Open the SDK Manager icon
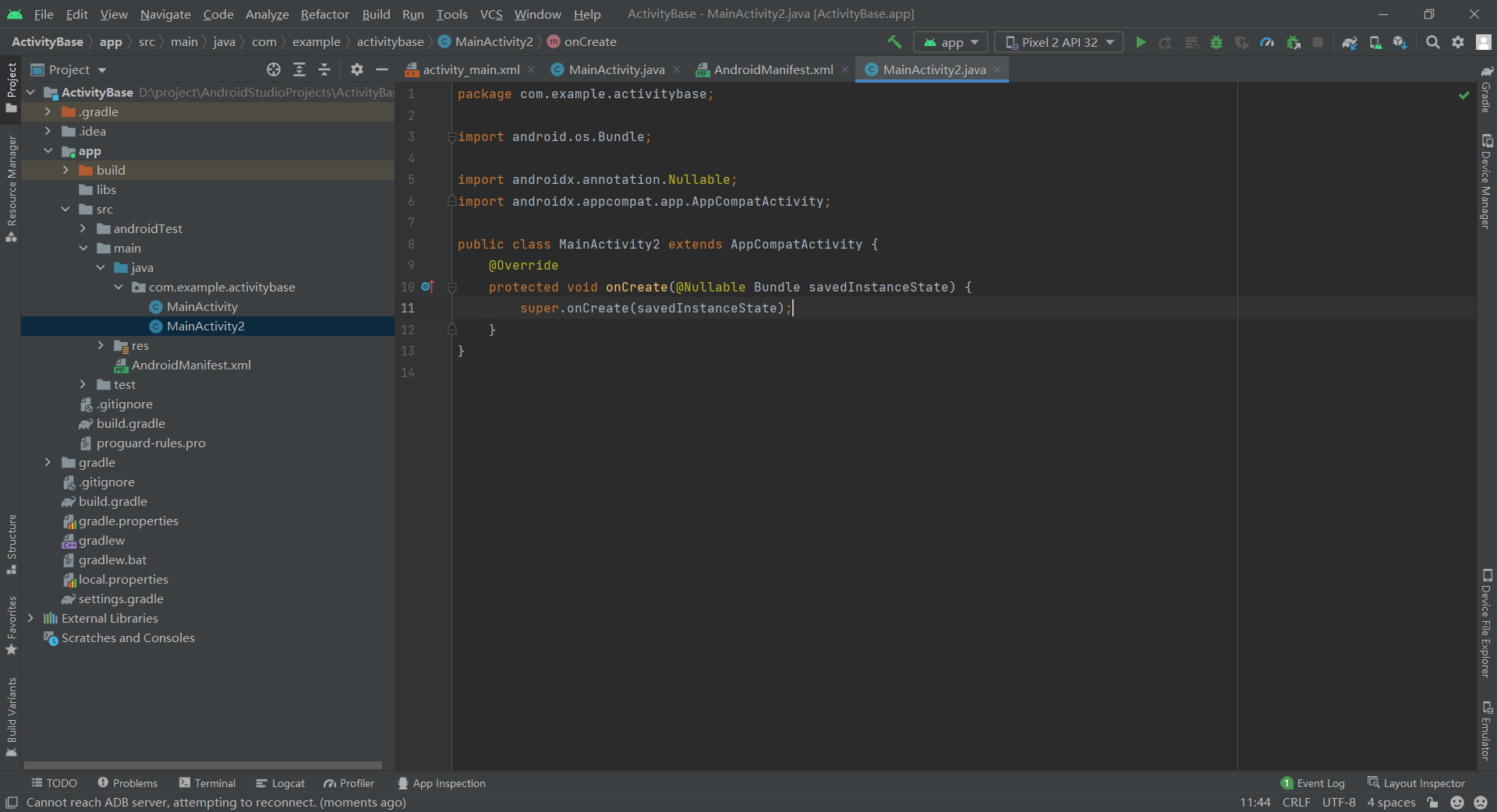This screenshot has width=1497, height=812. tap(1400, 42)
